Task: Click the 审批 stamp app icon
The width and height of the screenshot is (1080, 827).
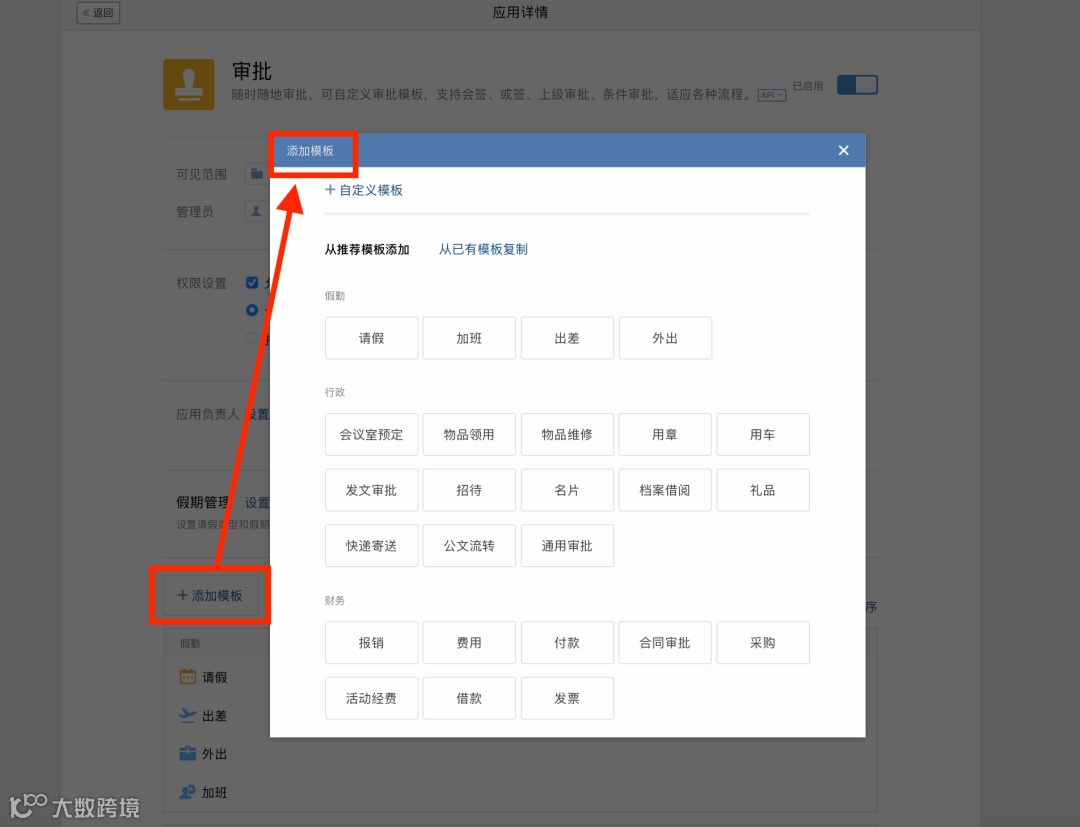Action: click(189, 84)
